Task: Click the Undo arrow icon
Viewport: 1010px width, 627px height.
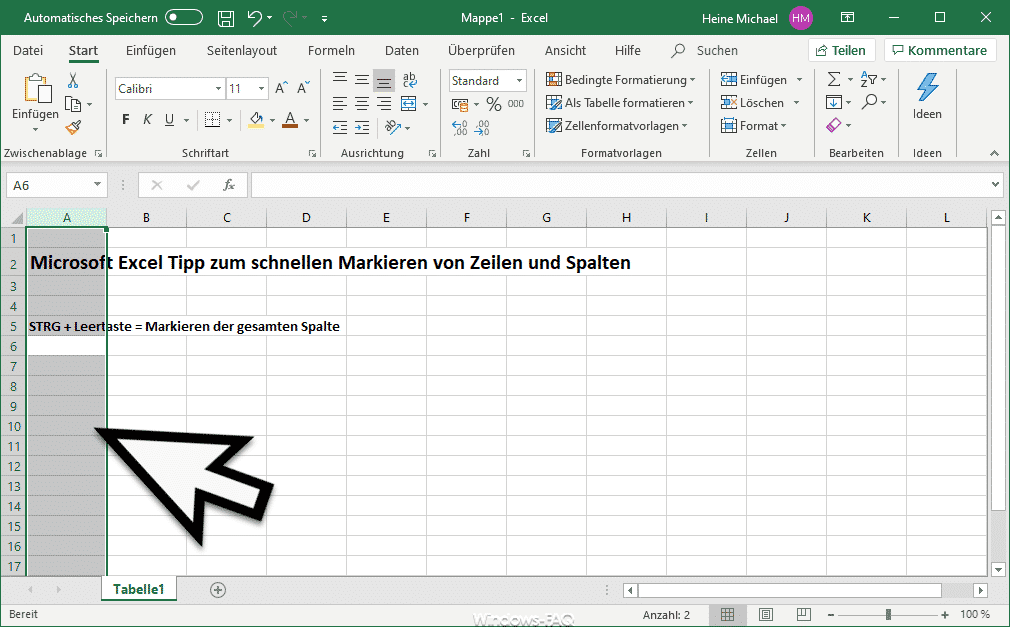Action: coord(255,18)
